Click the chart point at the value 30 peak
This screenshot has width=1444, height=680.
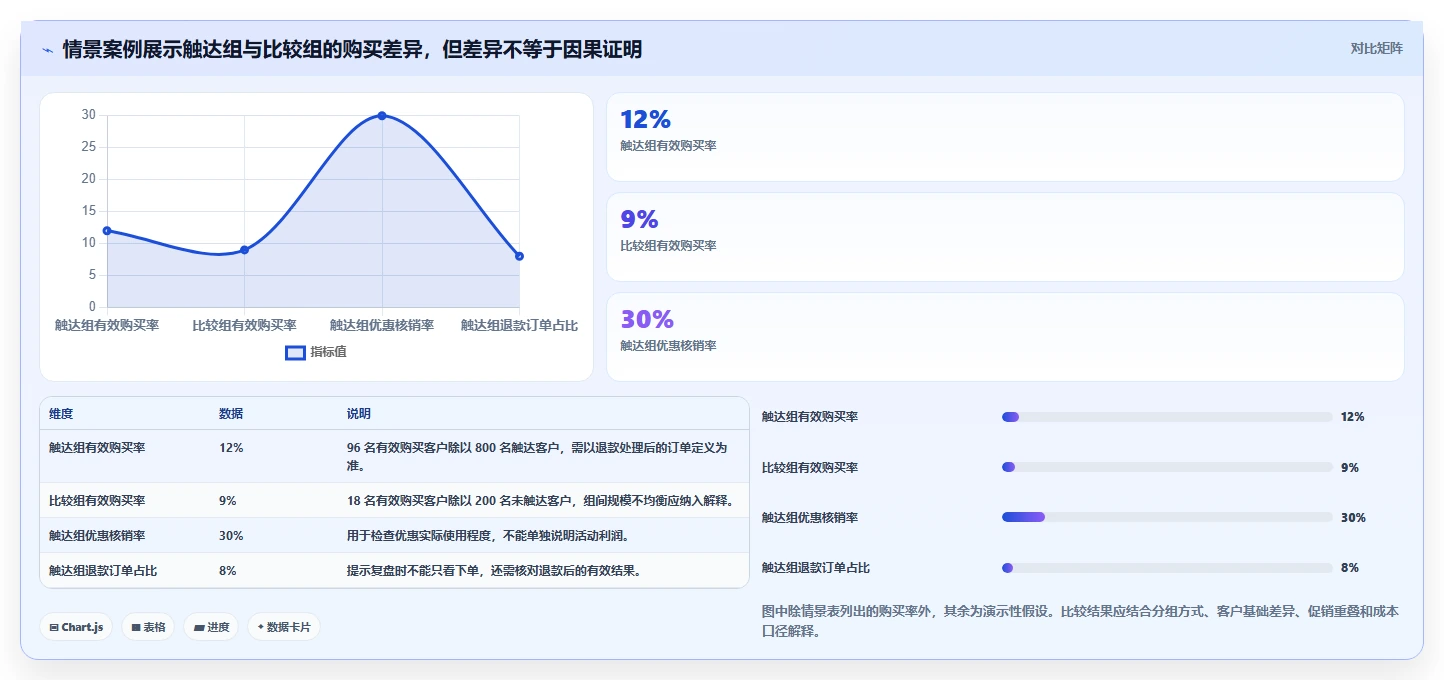pyautogui.click(x=382, y=116)
